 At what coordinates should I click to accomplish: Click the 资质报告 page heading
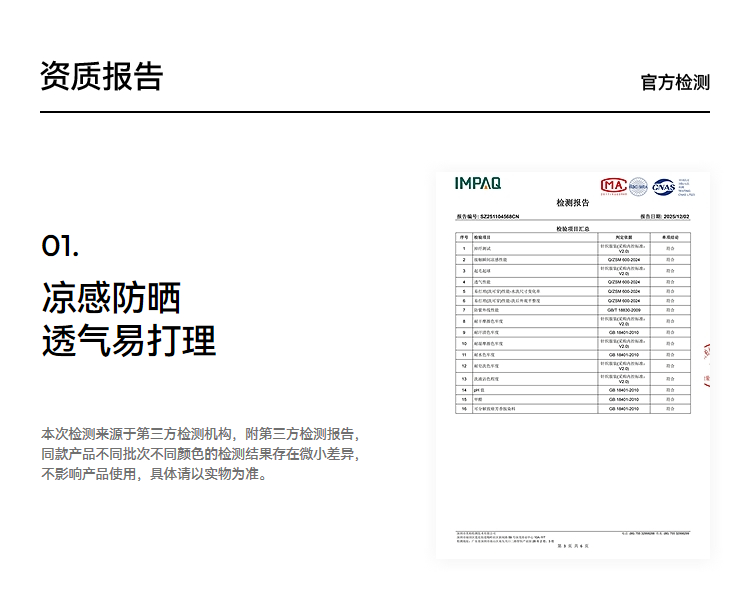(x=102, y=77)
